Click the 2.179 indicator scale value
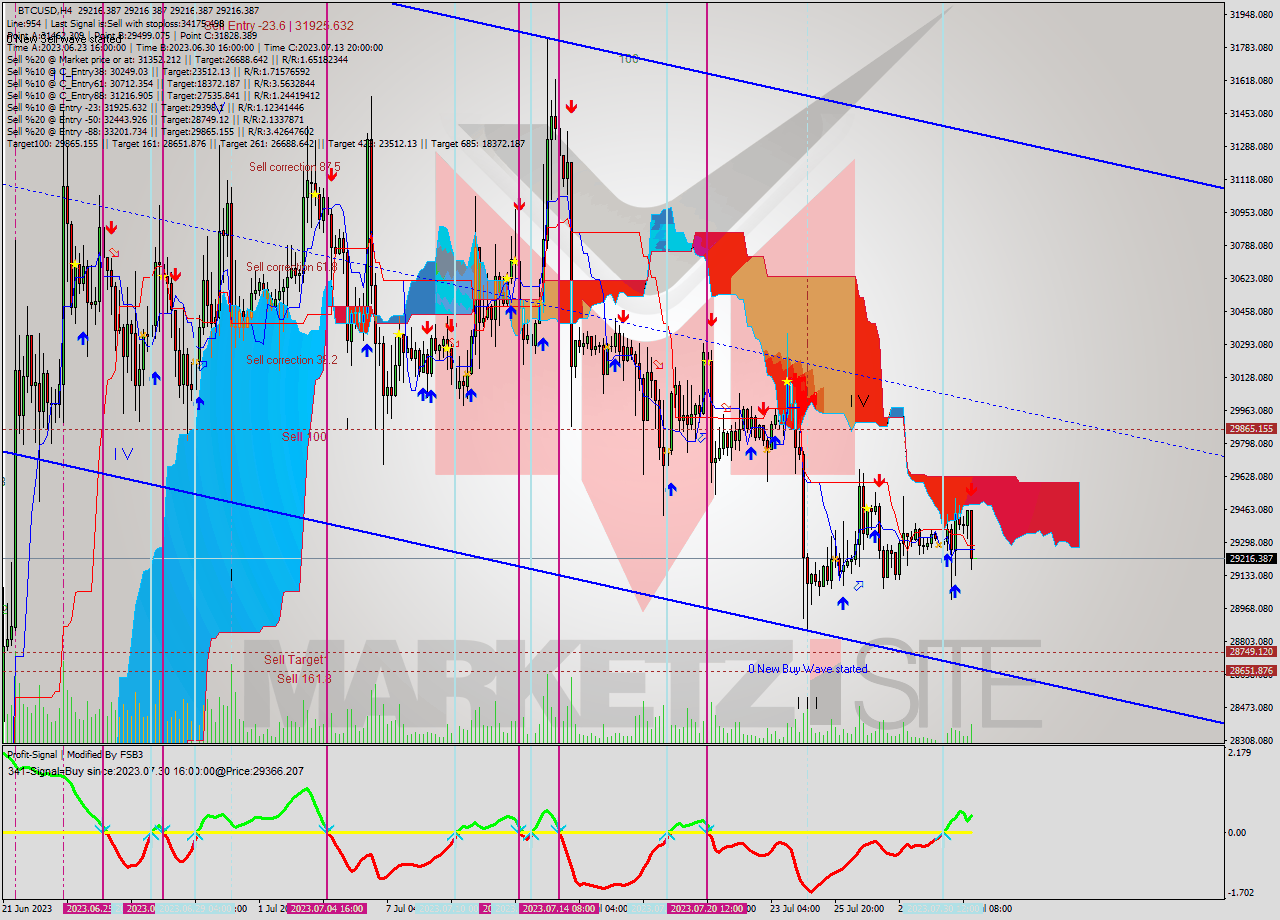 (x=1241, y=752)
